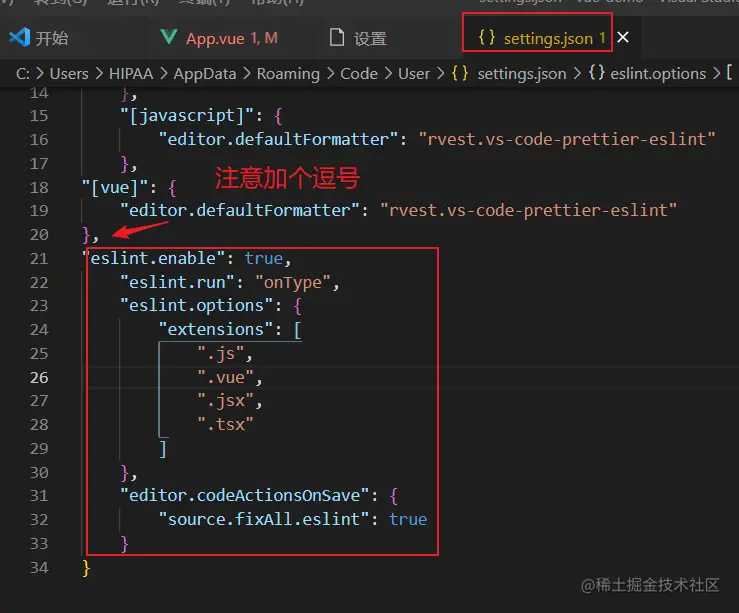Viewport: 739px width, 613px height.
Task: Open User breadcrumb segment
Action: click(414, 74)
